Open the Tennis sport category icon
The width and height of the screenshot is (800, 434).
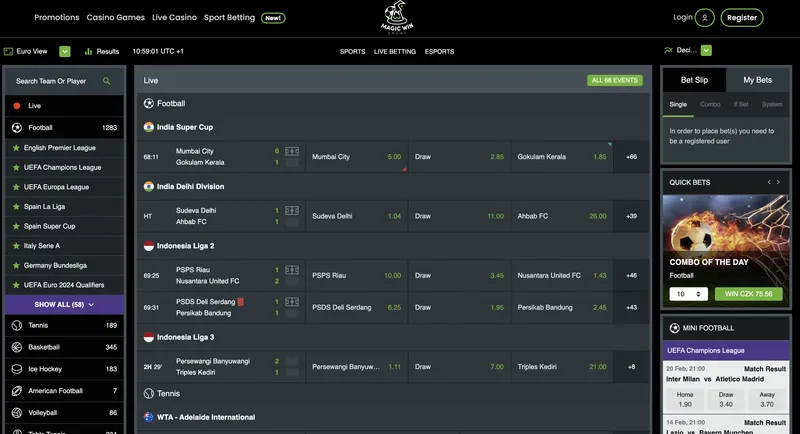(16, 325)
